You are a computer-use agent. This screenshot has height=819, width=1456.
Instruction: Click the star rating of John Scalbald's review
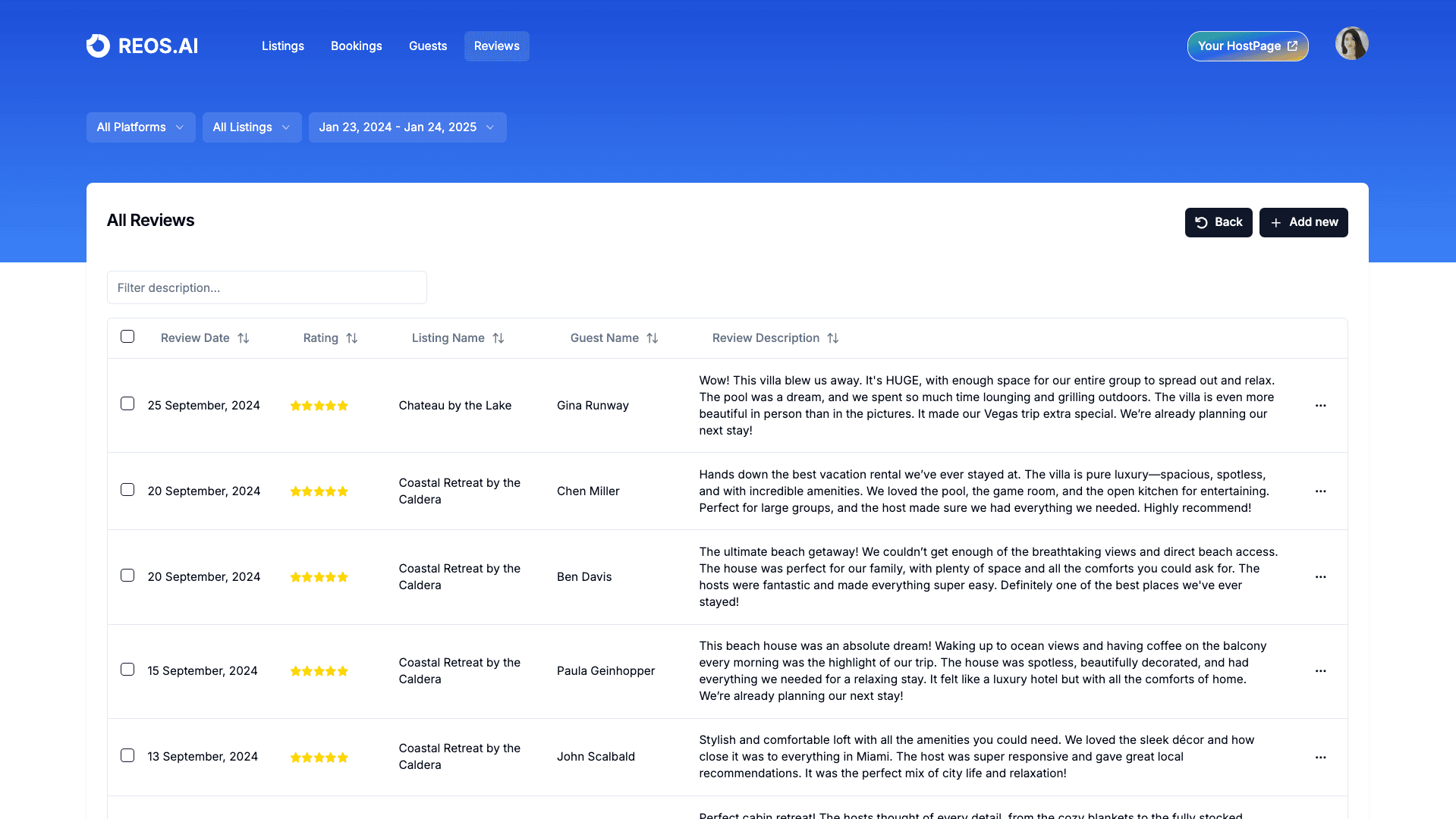(319, 758)
